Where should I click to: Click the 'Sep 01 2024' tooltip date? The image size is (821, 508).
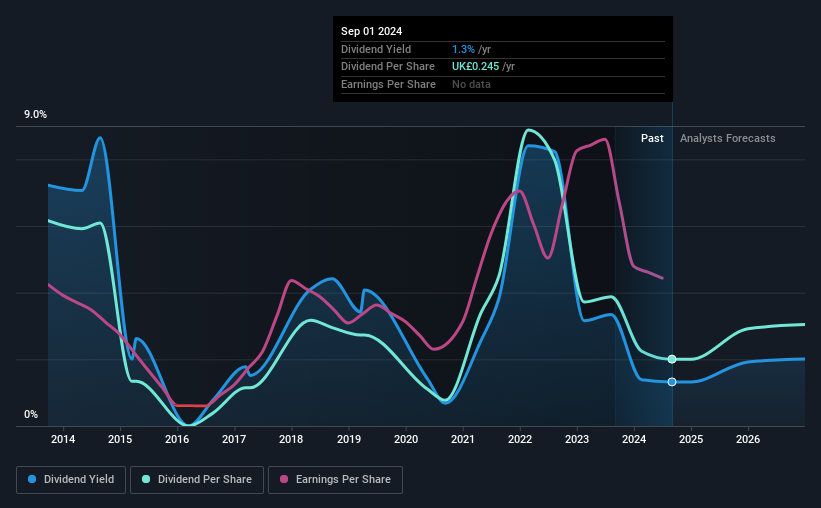point(371,31)
